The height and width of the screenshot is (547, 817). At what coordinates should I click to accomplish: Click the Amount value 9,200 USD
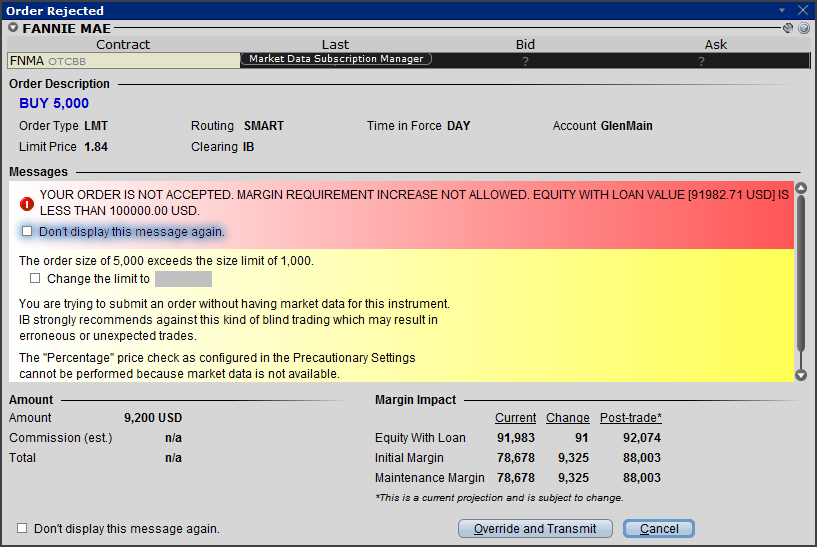pos(153,418)
